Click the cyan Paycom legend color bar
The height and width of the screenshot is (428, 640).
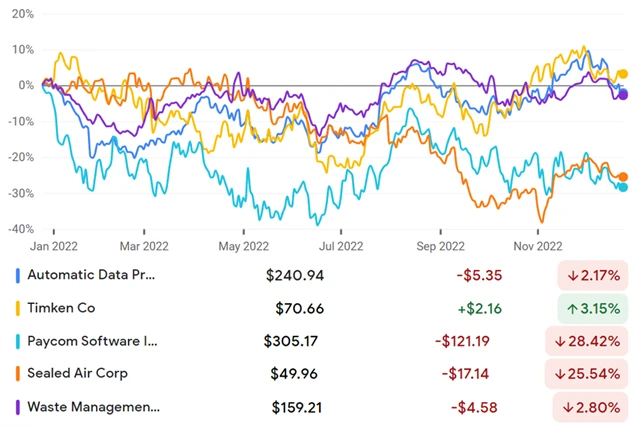(17, 341)
